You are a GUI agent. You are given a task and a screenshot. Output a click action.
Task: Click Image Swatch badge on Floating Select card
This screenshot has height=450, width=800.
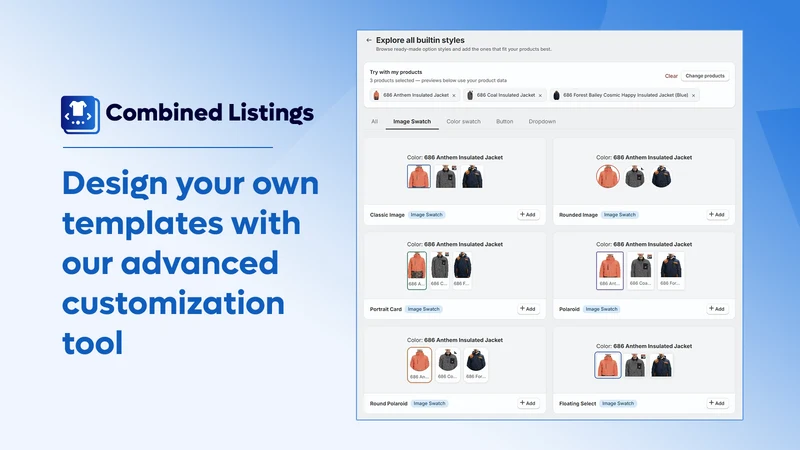click(618, 404)
